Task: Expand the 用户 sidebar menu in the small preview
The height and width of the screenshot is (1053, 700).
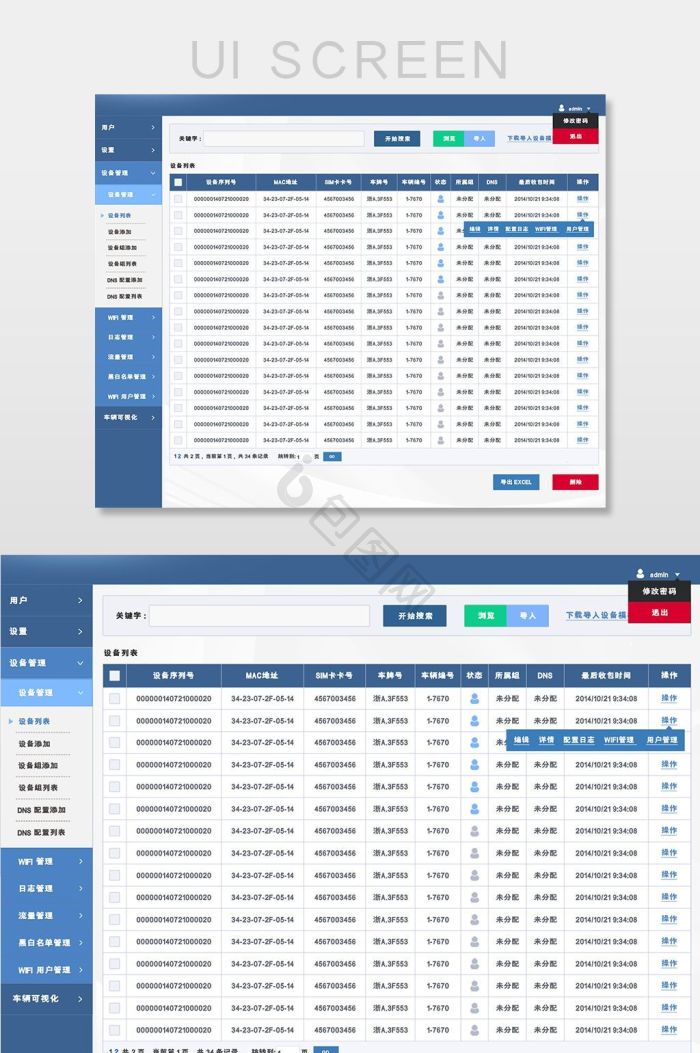Action: pos(128,127)
